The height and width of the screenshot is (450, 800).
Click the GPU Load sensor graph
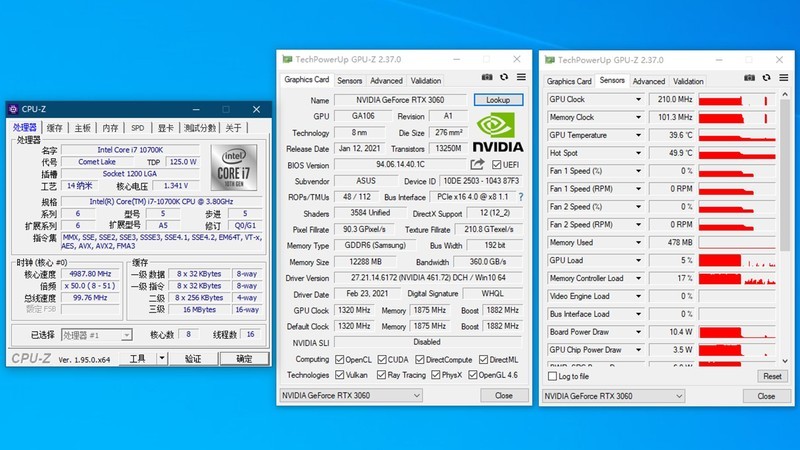pyautogui.click(x=737, y=260)
